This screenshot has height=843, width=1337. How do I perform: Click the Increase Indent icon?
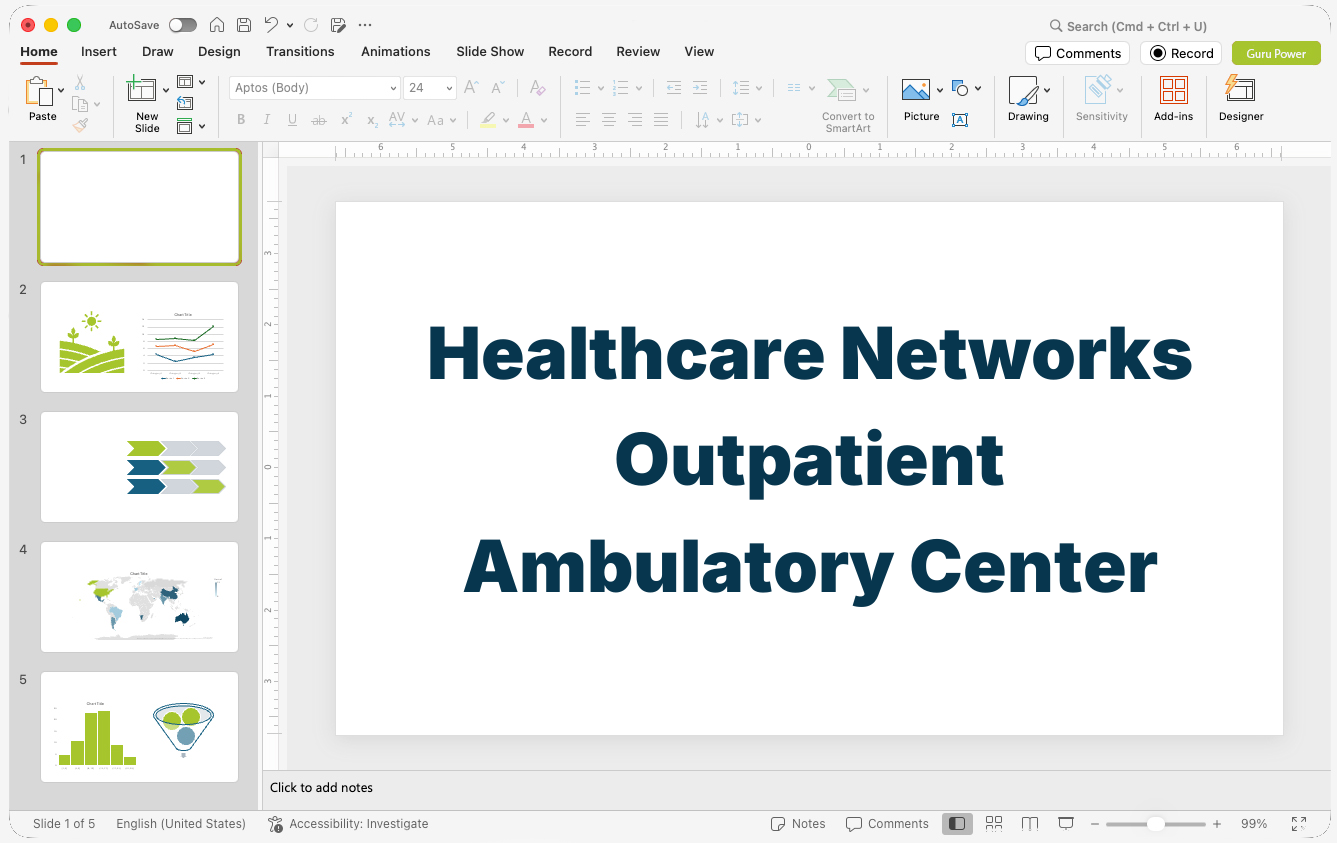(x=700, y=88)
